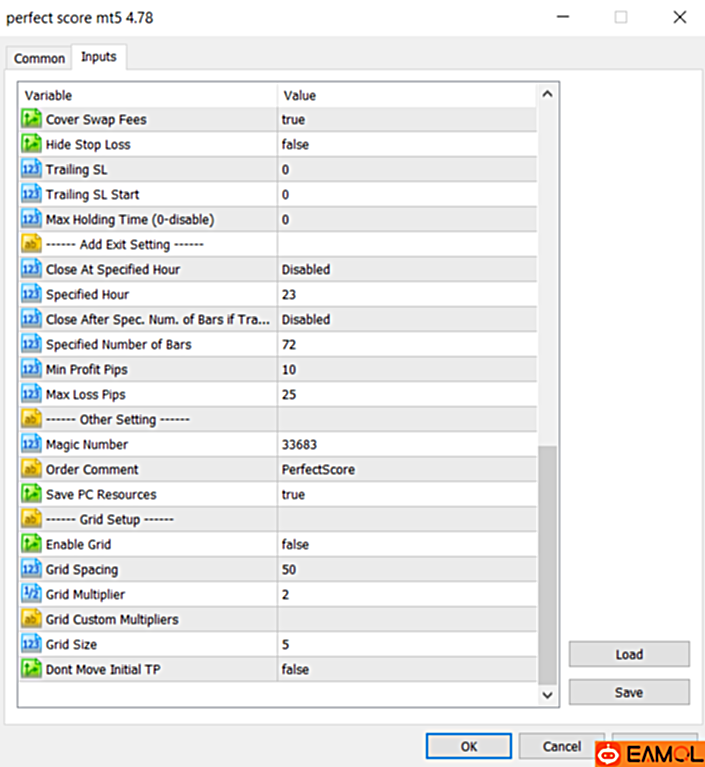Select the Max Loss Pips label
Viewport: 705px width, 767px height.
tap(86, 394)
